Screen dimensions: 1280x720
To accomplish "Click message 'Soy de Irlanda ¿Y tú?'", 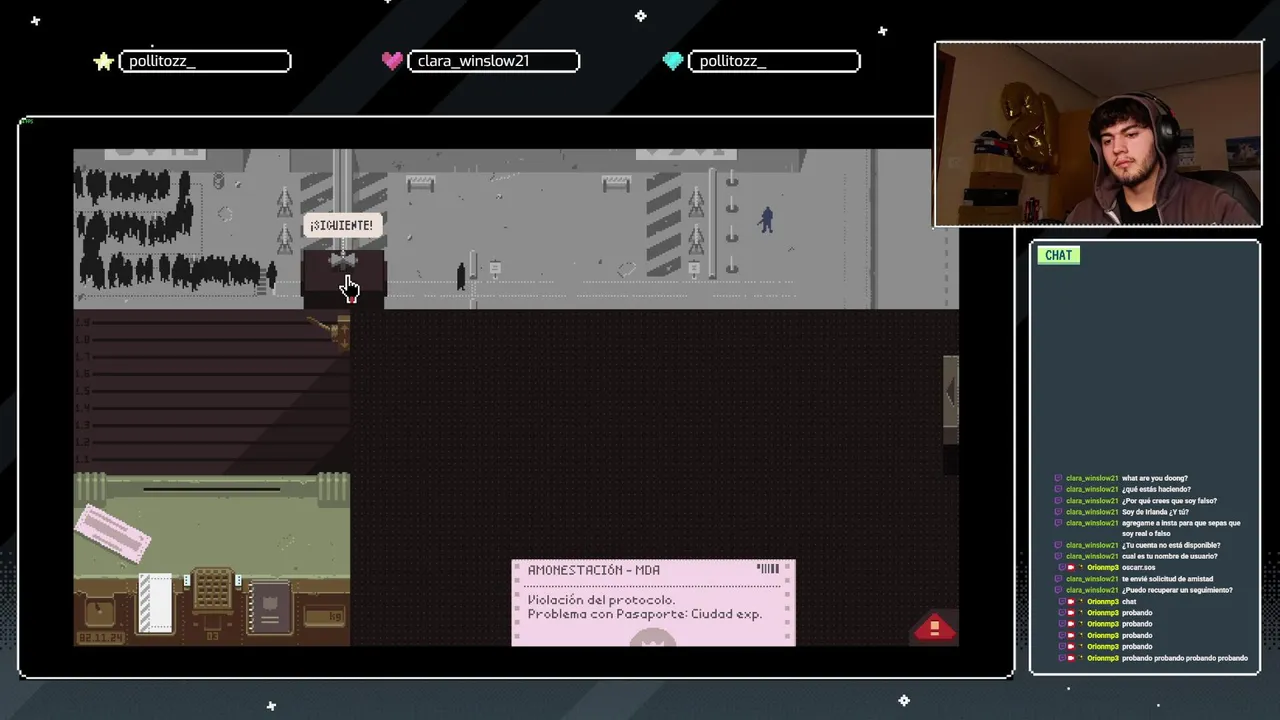I will [x=1155, y=512].
